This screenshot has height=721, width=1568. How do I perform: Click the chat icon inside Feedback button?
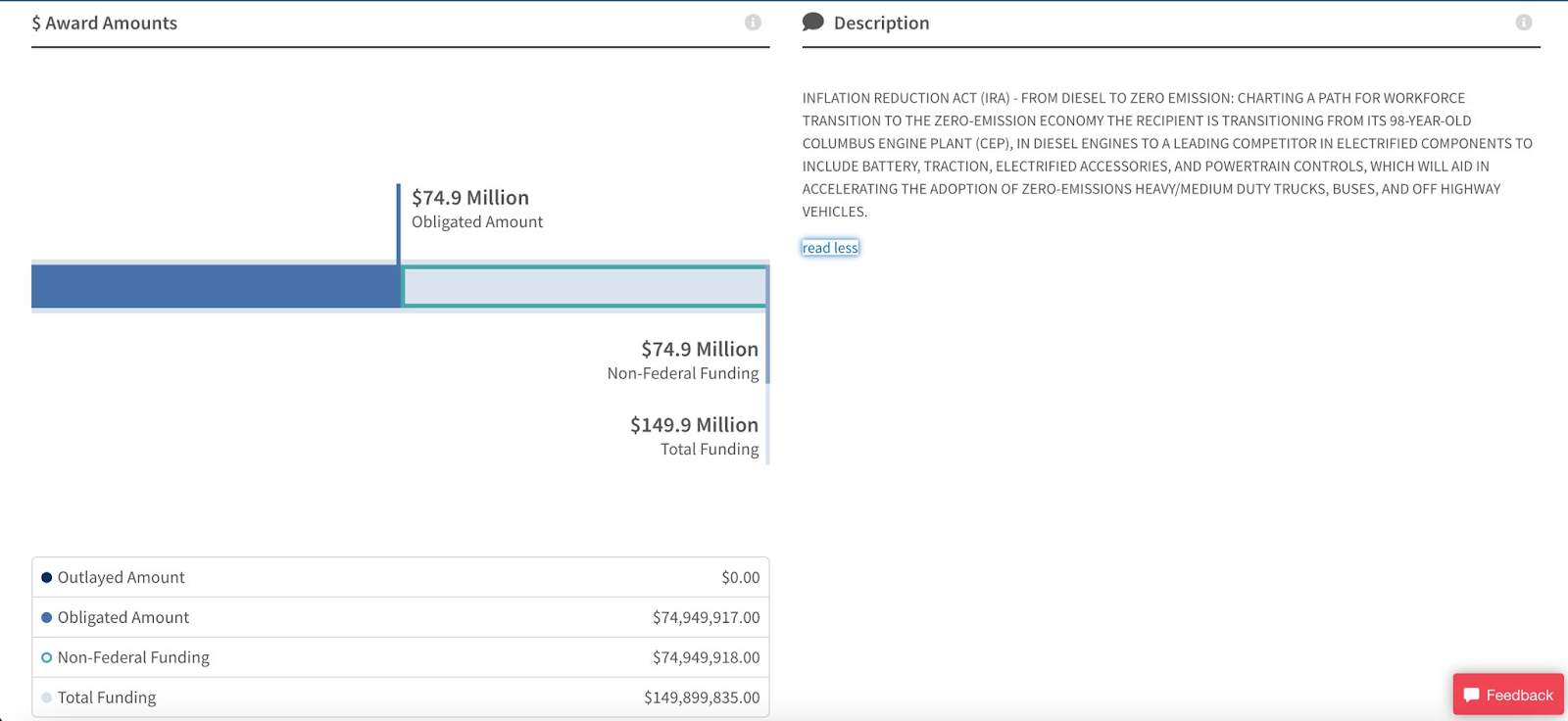pos(1471,695)
